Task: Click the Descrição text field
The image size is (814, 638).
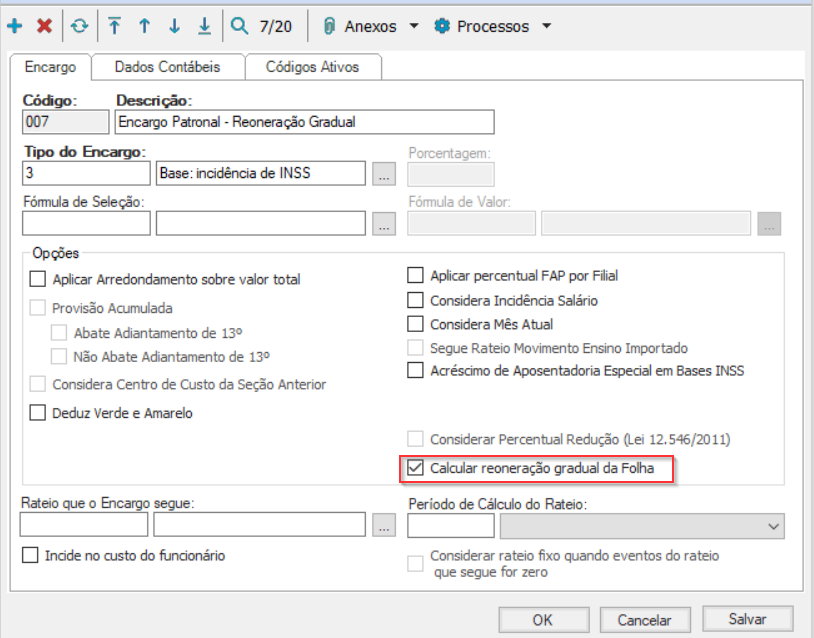Action: 304,122
